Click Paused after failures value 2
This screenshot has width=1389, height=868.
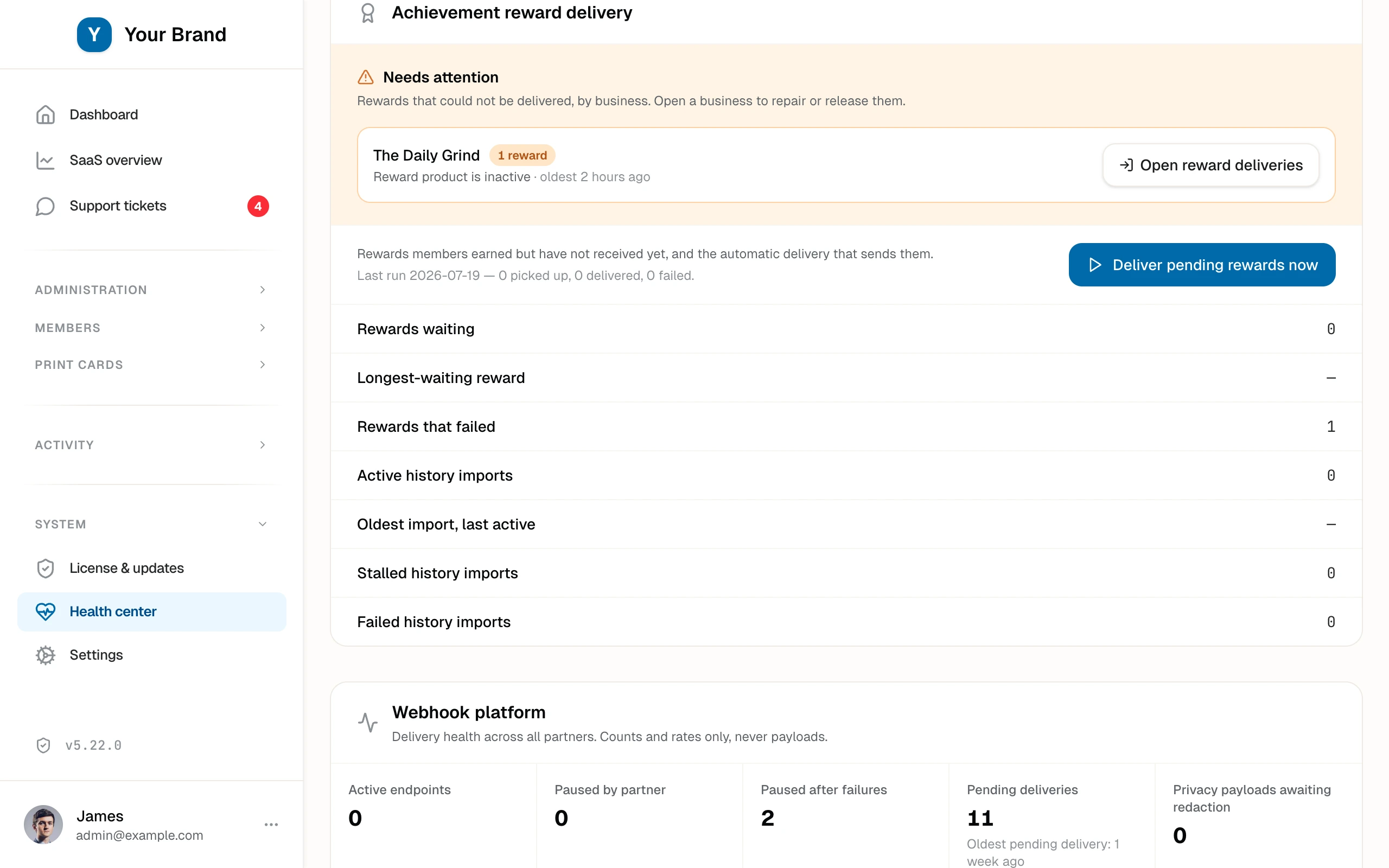click(x=767, y=818)
